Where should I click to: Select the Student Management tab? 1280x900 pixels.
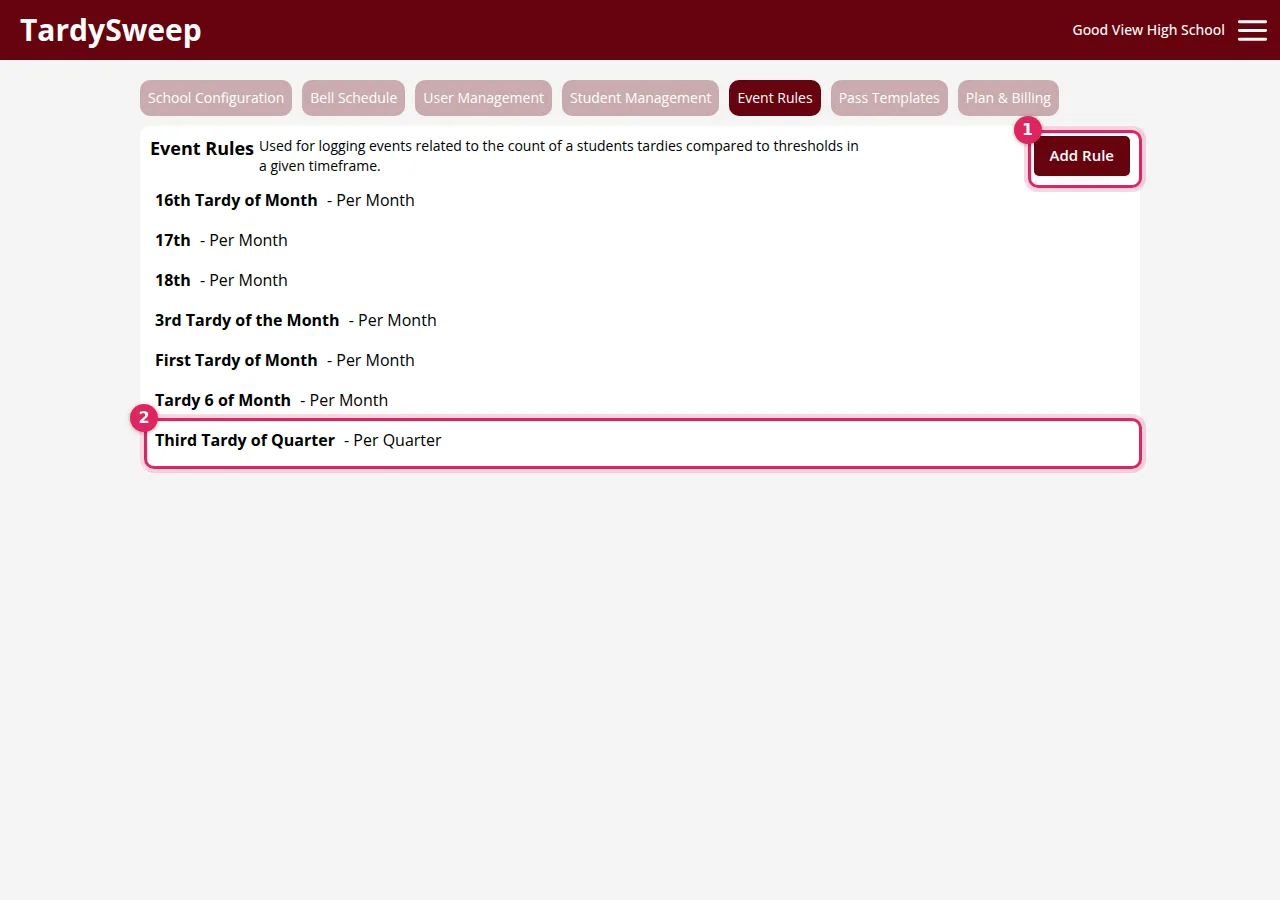click(x=640, y=98)
